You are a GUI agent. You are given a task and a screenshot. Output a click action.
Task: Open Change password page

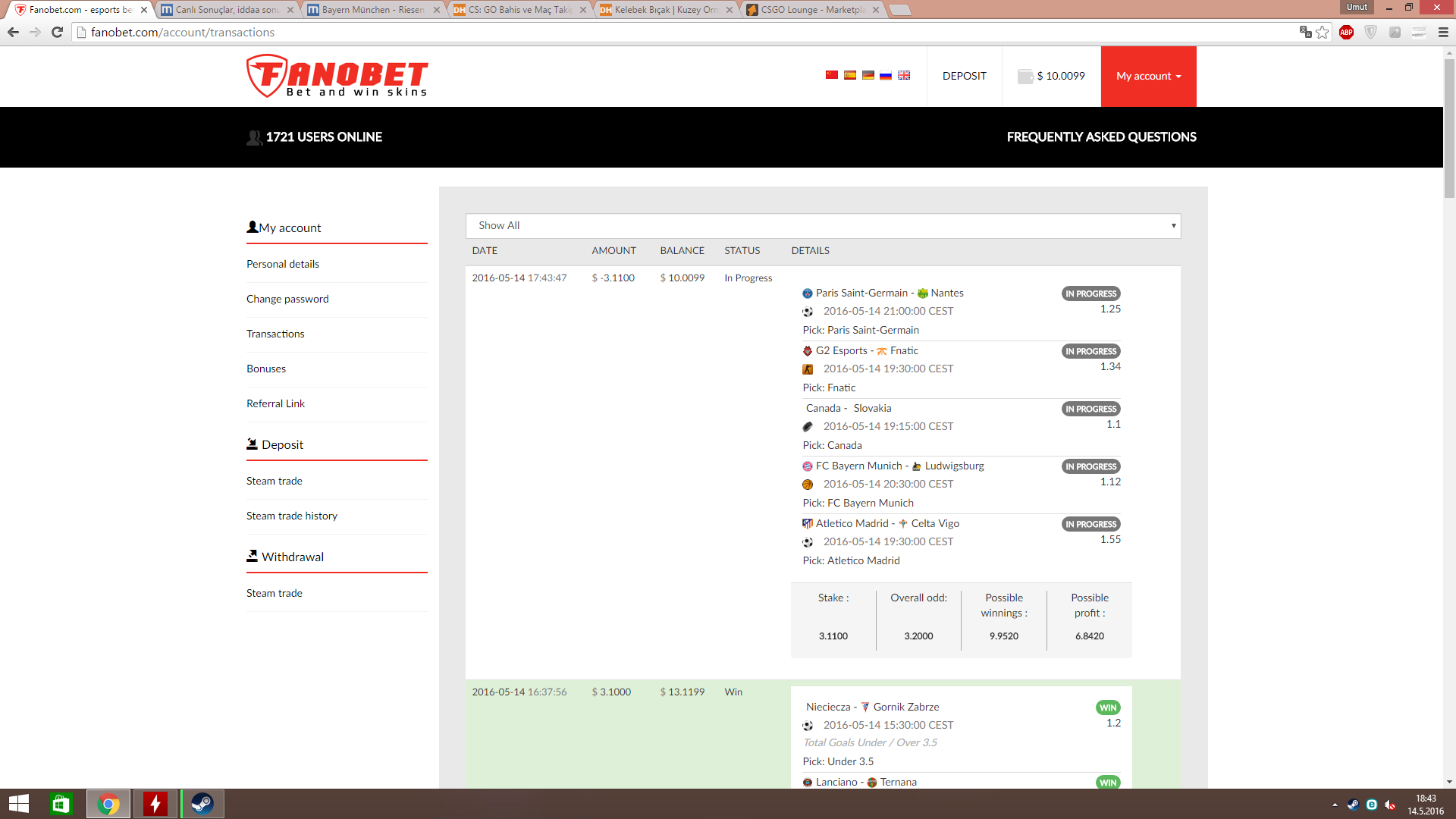coord(287,300)
